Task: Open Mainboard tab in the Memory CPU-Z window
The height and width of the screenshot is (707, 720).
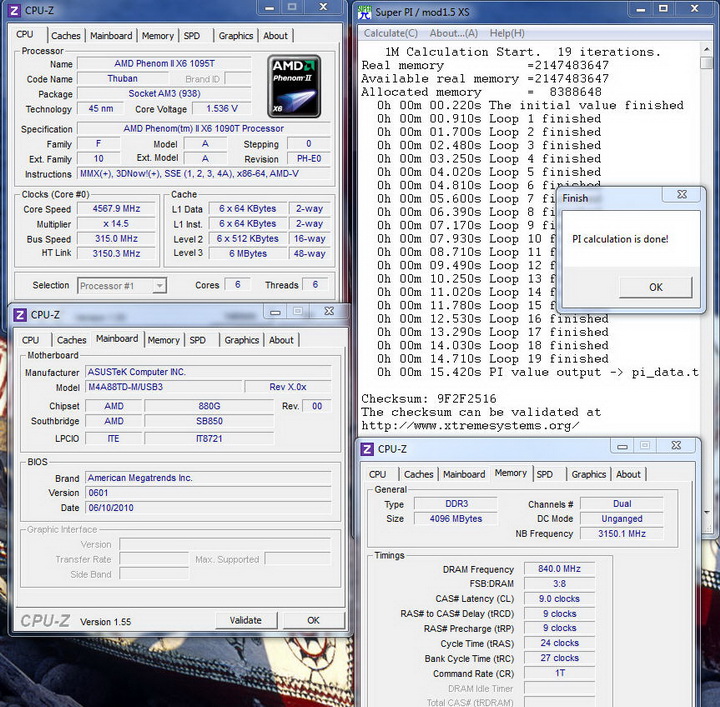Action: 464,474
